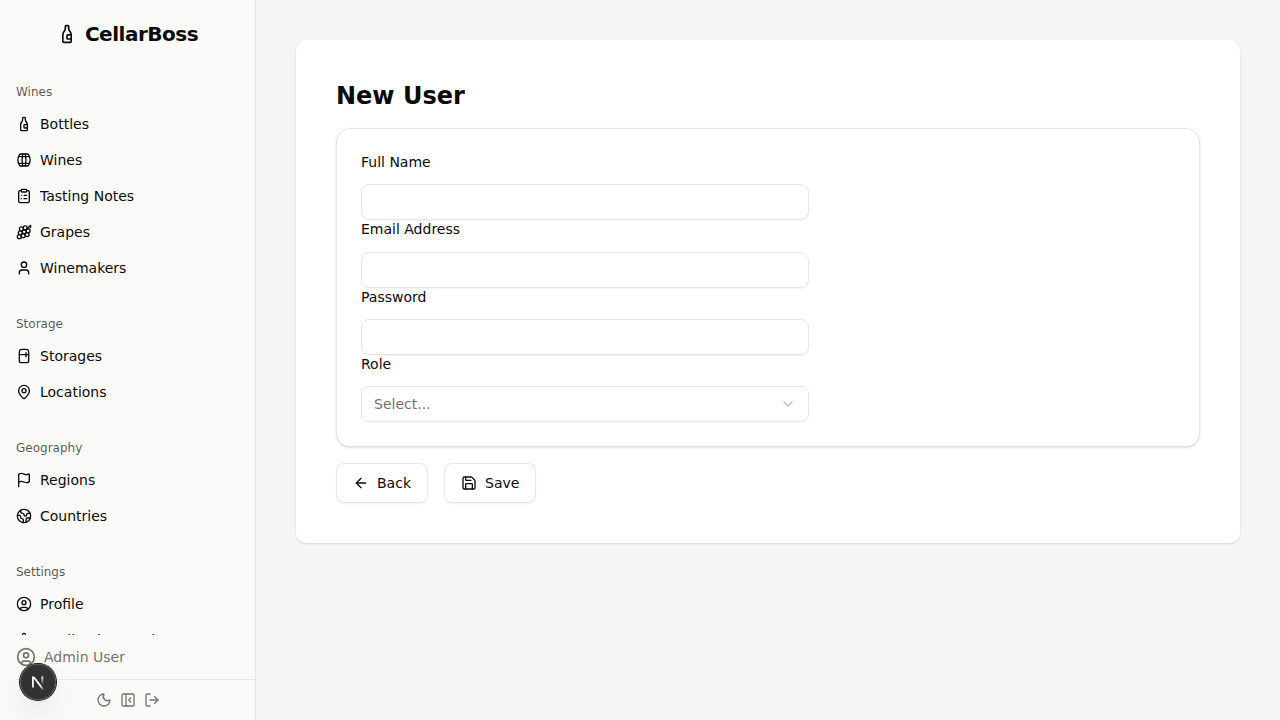The width and height of the screenshot is (1280, 720).
Task: Click the Save button
Action: click(x=489, y=483)
